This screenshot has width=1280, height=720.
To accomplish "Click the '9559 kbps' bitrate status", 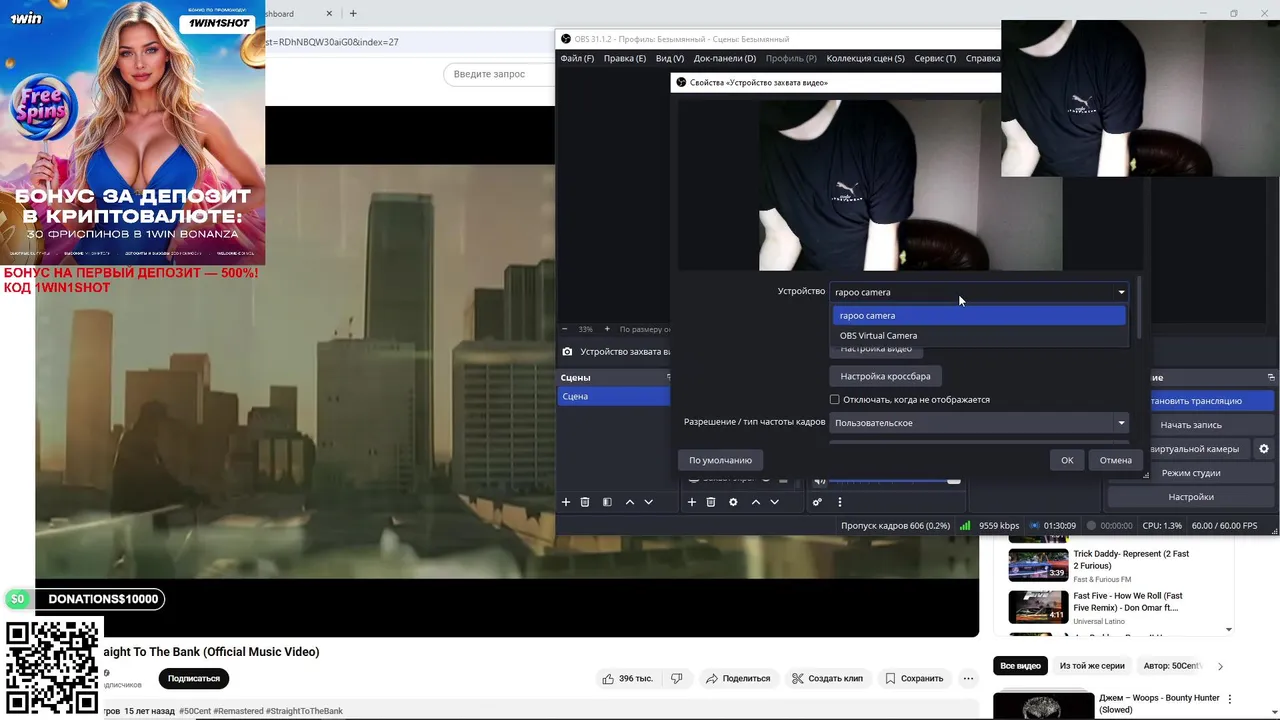I will tap(999, 525).
